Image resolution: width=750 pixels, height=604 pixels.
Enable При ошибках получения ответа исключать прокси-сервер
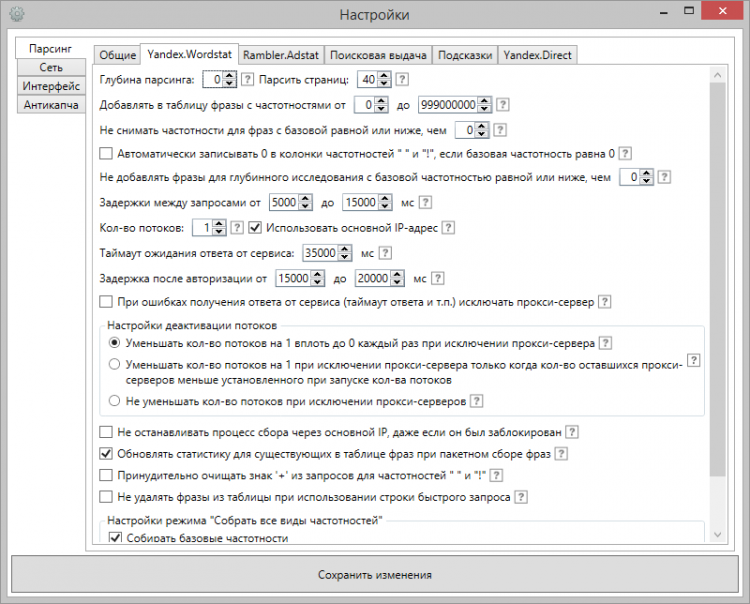point(106,302)
